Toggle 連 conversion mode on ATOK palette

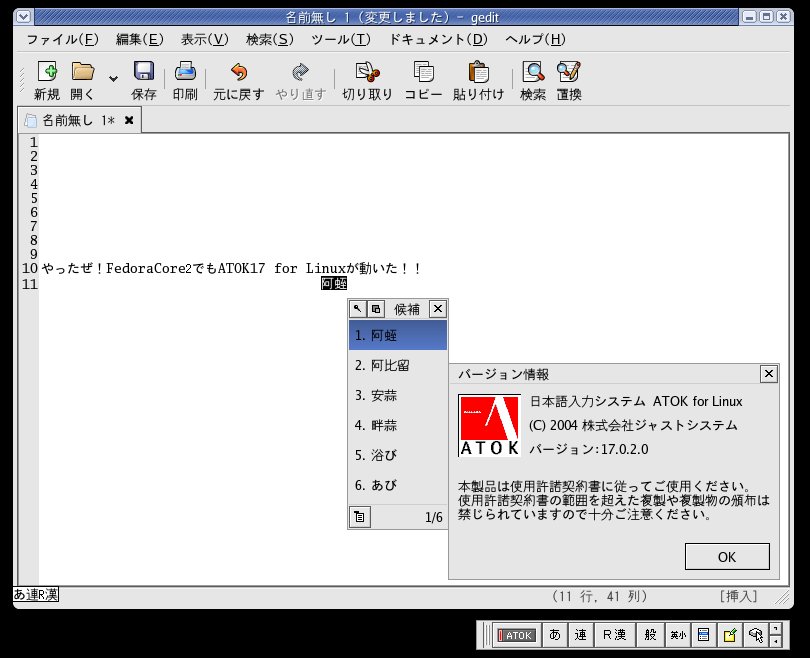click(581, 635)
